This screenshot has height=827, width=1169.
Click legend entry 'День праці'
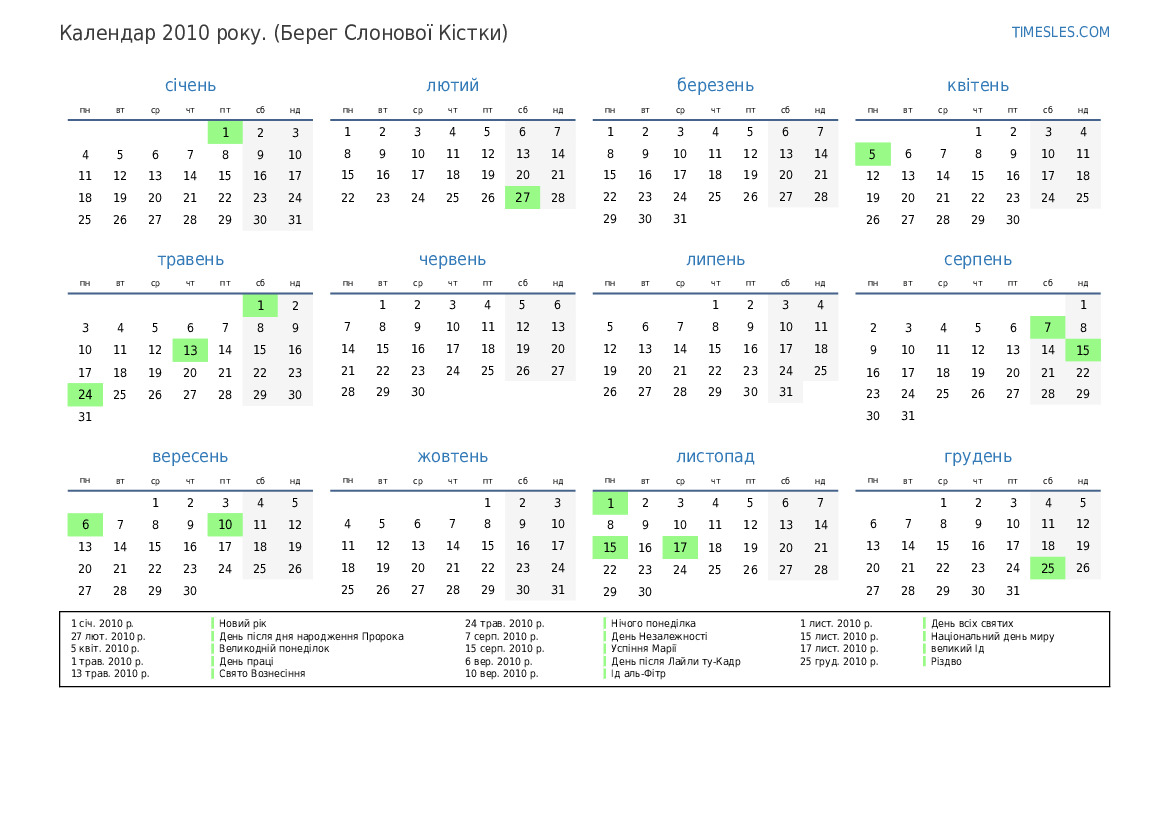click(x=246, y=661)
